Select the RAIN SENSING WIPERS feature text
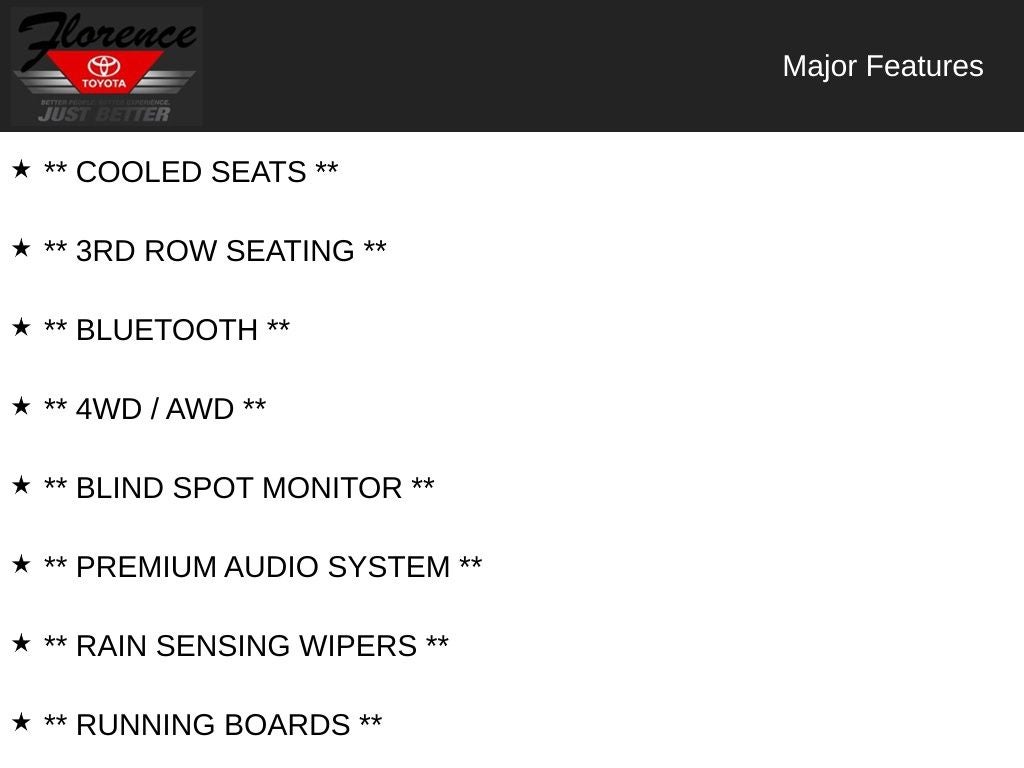Screen dimensions: 1024x768 pyautogui.click(x=246, y=646)
